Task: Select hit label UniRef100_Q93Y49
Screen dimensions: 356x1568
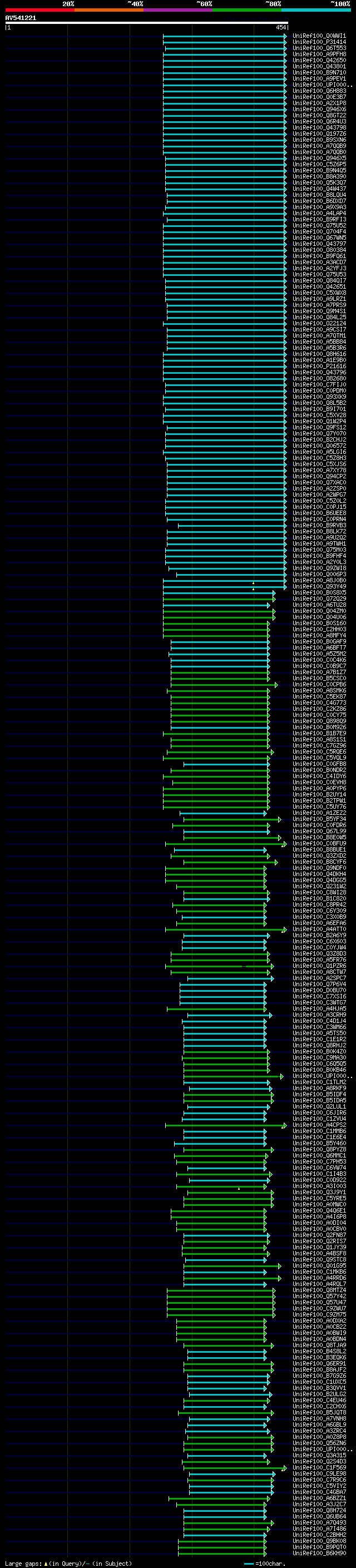Action: (319, 587)
